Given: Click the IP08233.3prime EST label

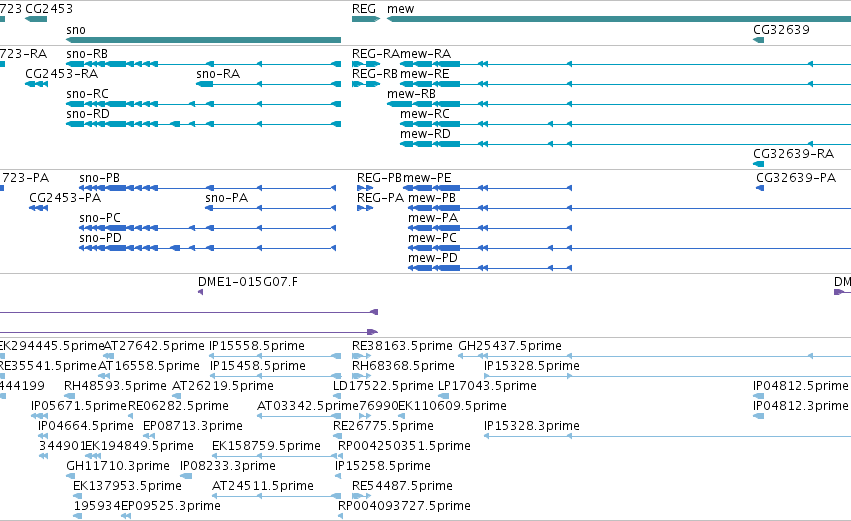Looking at the screenshot, I should pyautogui.click(x=228, y=467).
